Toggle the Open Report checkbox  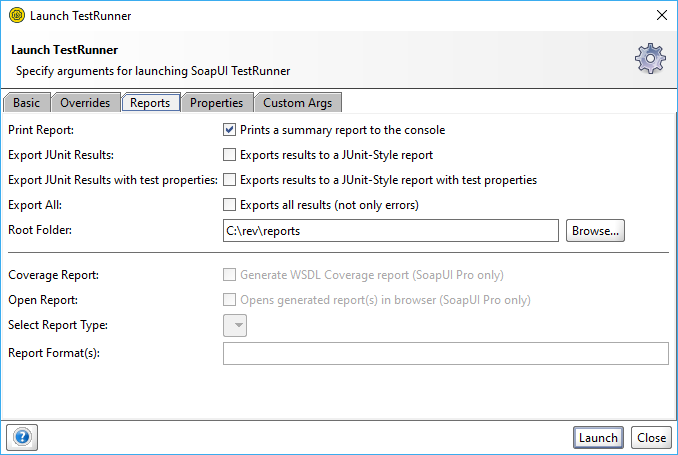click(x=229, y=300)
